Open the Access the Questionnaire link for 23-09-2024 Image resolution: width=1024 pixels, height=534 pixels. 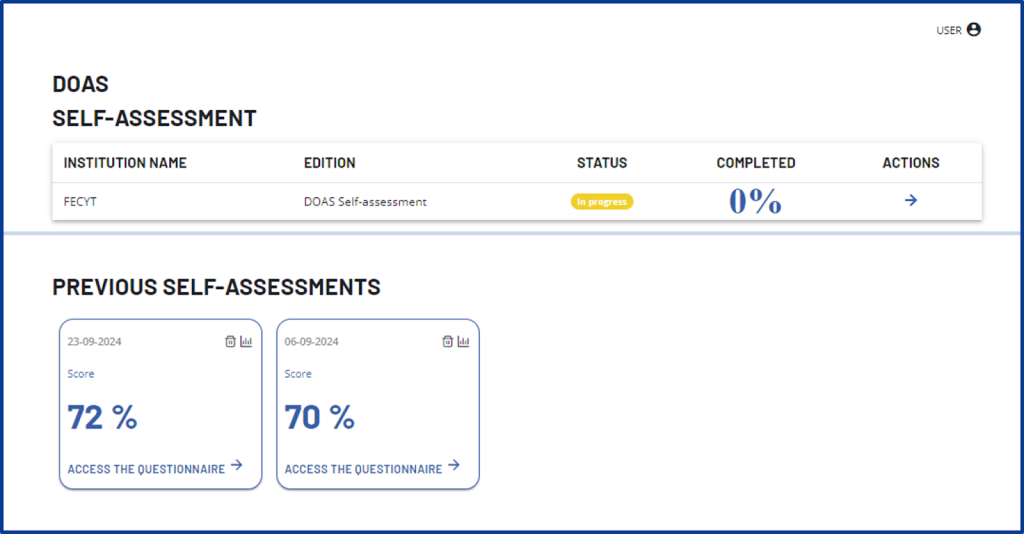[146, 469]
